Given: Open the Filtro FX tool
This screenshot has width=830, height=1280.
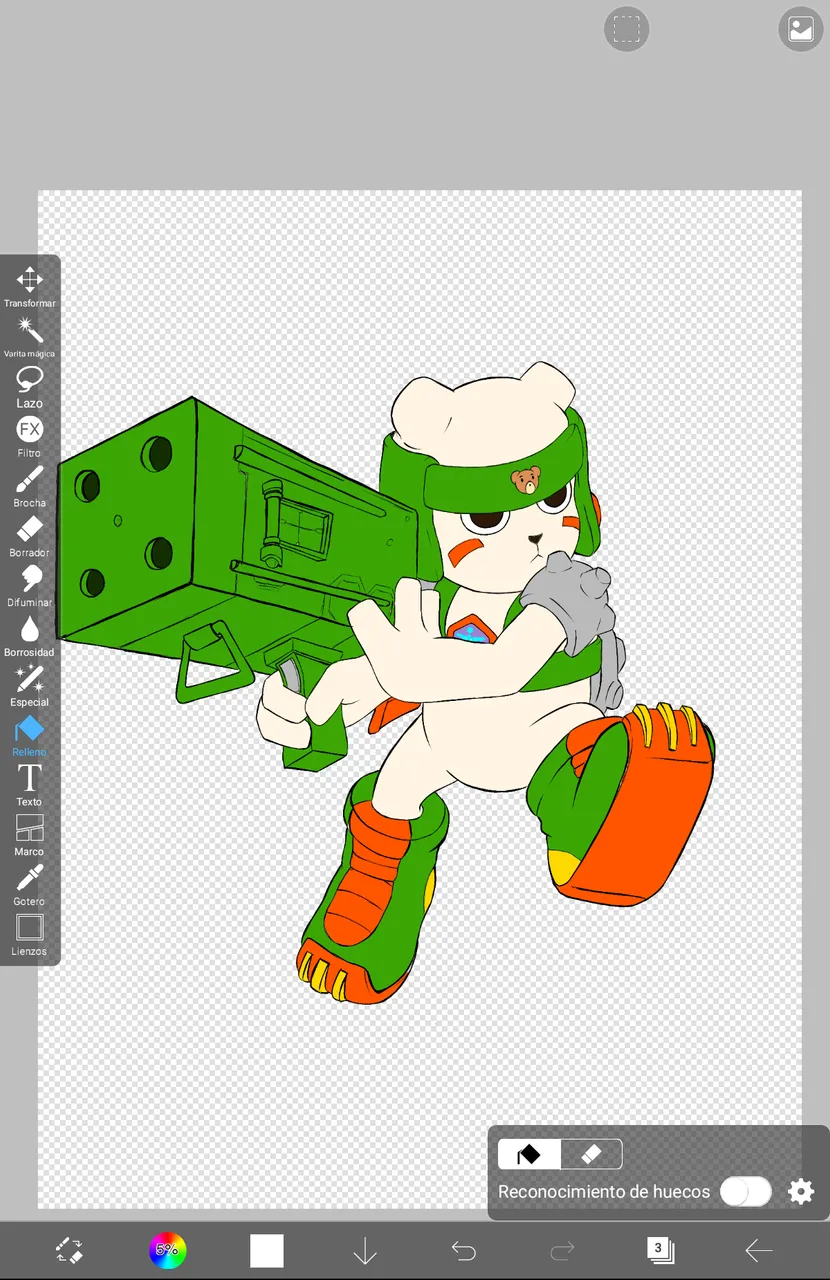Looking at the screenshot, I should click(29, 436).
